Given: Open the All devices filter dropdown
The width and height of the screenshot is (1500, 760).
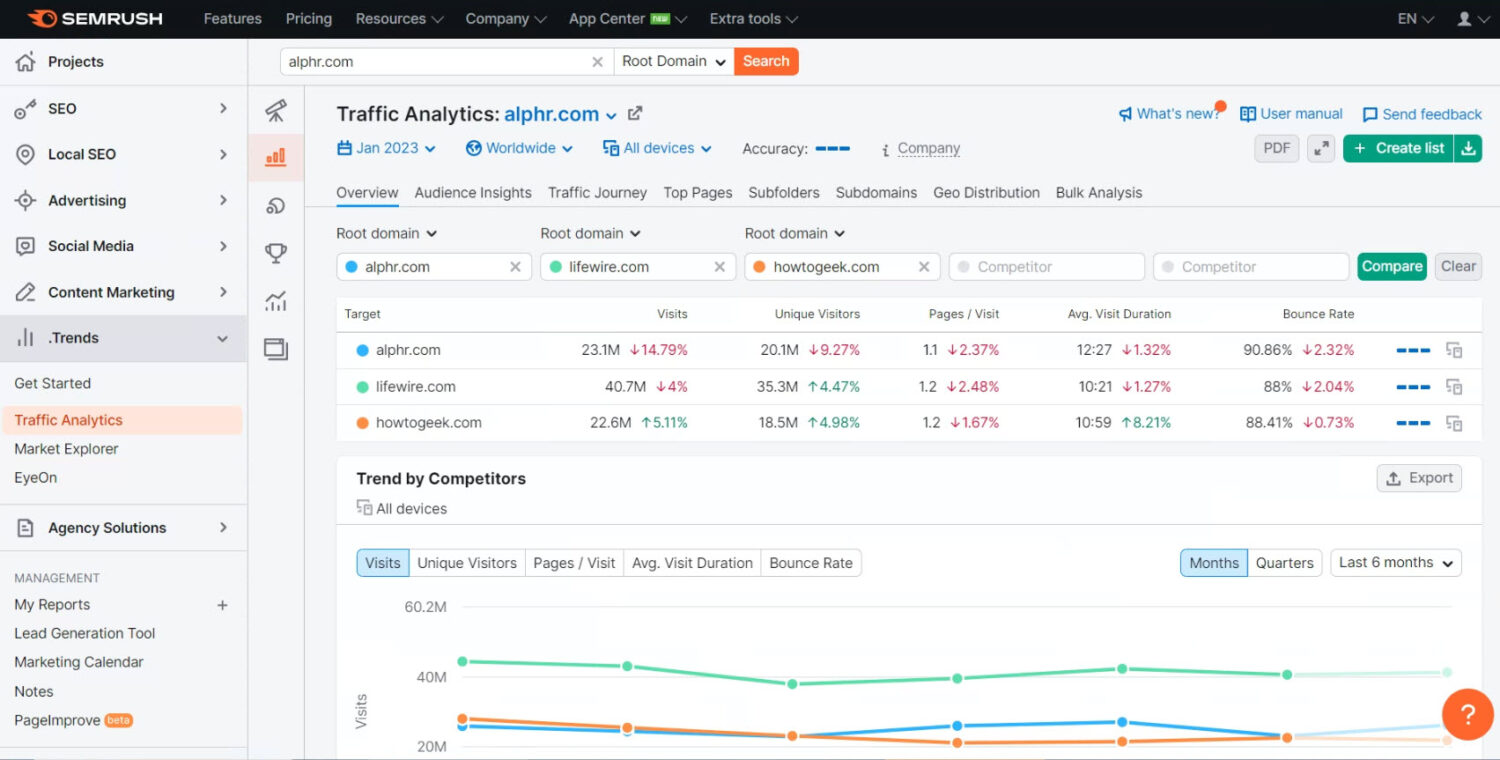Looking at the screenshot, I should click(657, 148).
